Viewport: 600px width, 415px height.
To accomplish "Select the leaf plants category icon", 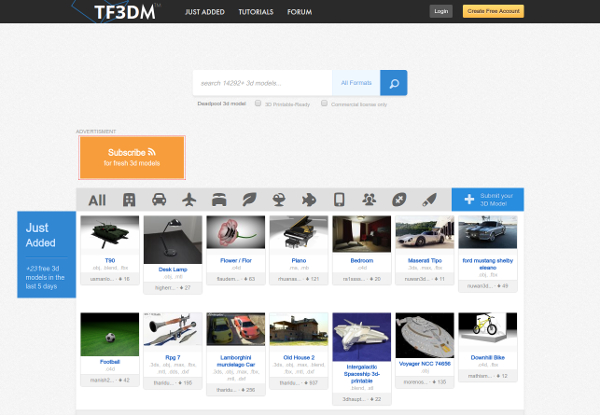I will [249, 199].
